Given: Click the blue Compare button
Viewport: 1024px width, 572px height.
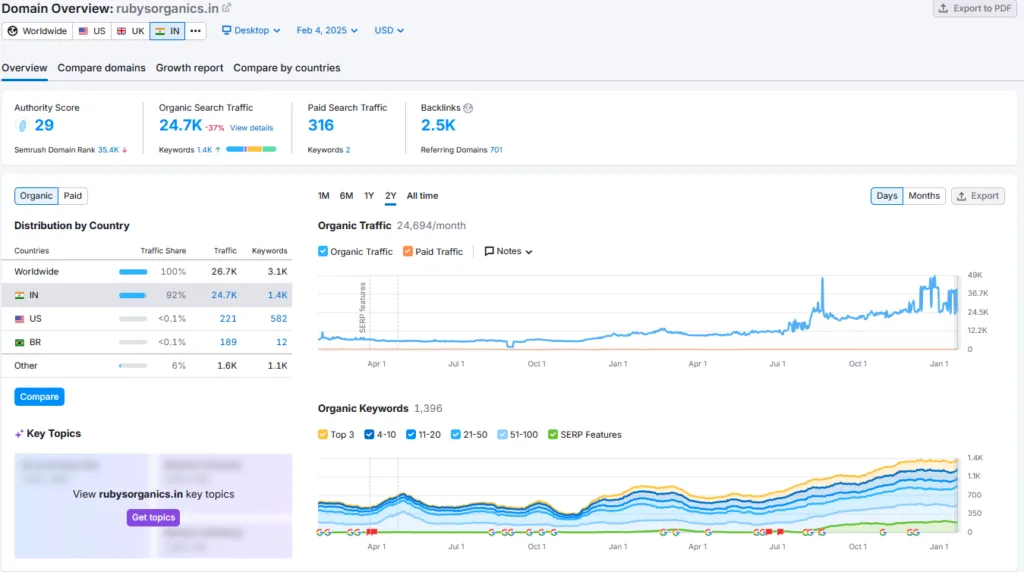Looking at the screenshot, I should pyautogui.click(x=39, y=396).
